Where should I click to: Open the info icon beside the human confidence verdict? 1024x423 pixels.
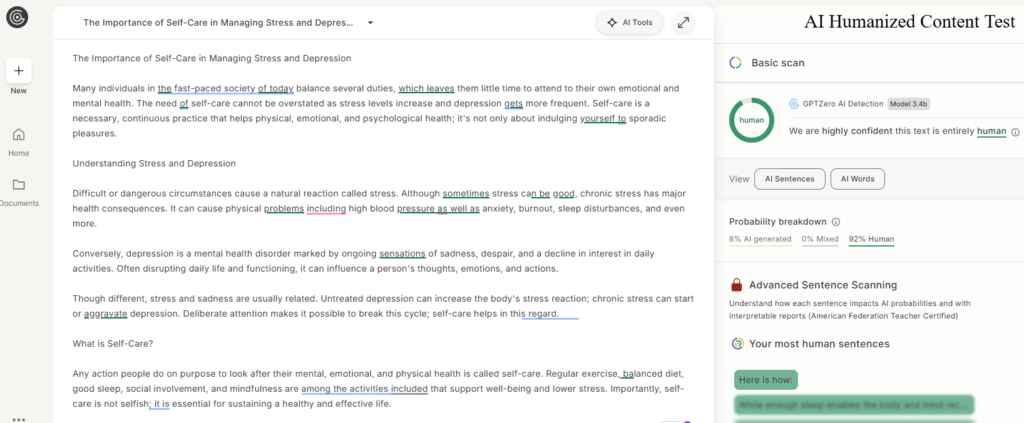pos(1016,132)
